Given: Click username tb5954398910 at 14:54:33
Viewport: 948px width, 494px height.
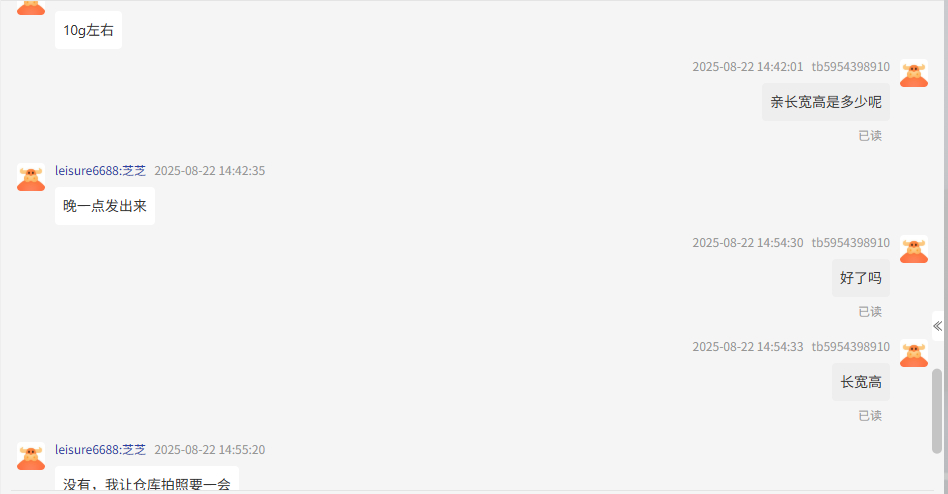Looking at the screenshot, I should tap(851, 346).
